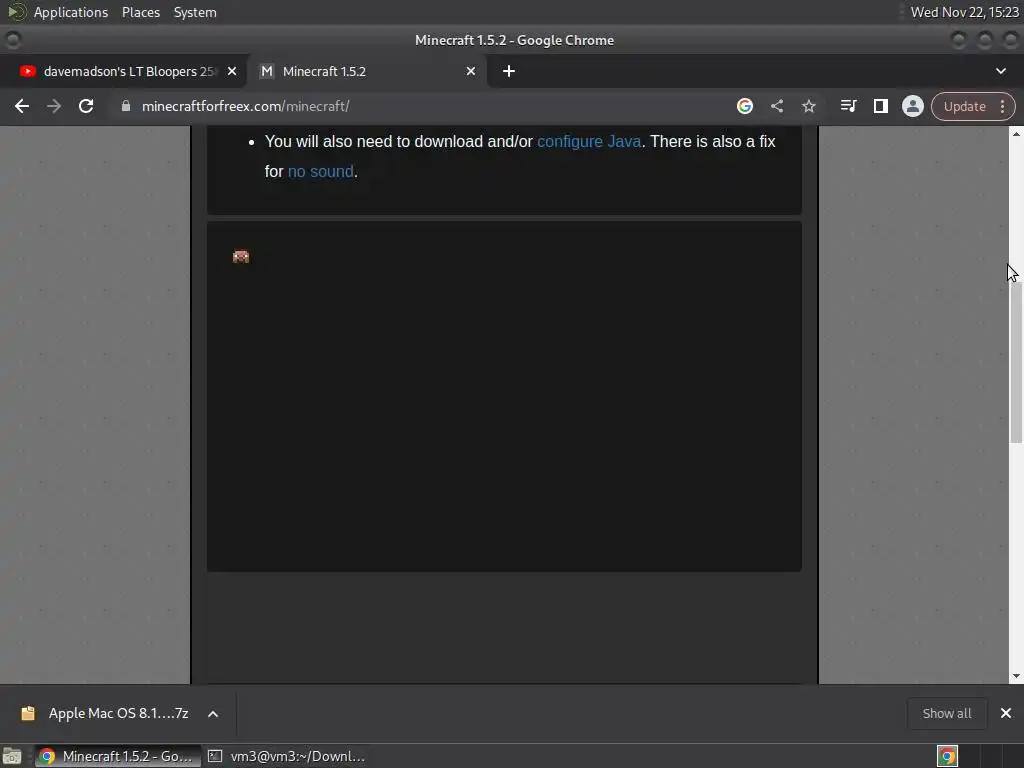Image resolution: width=1024 pixels, height=768 pixels.
Task: Expand the tab search dropdown arrow
Action: 1000,71
